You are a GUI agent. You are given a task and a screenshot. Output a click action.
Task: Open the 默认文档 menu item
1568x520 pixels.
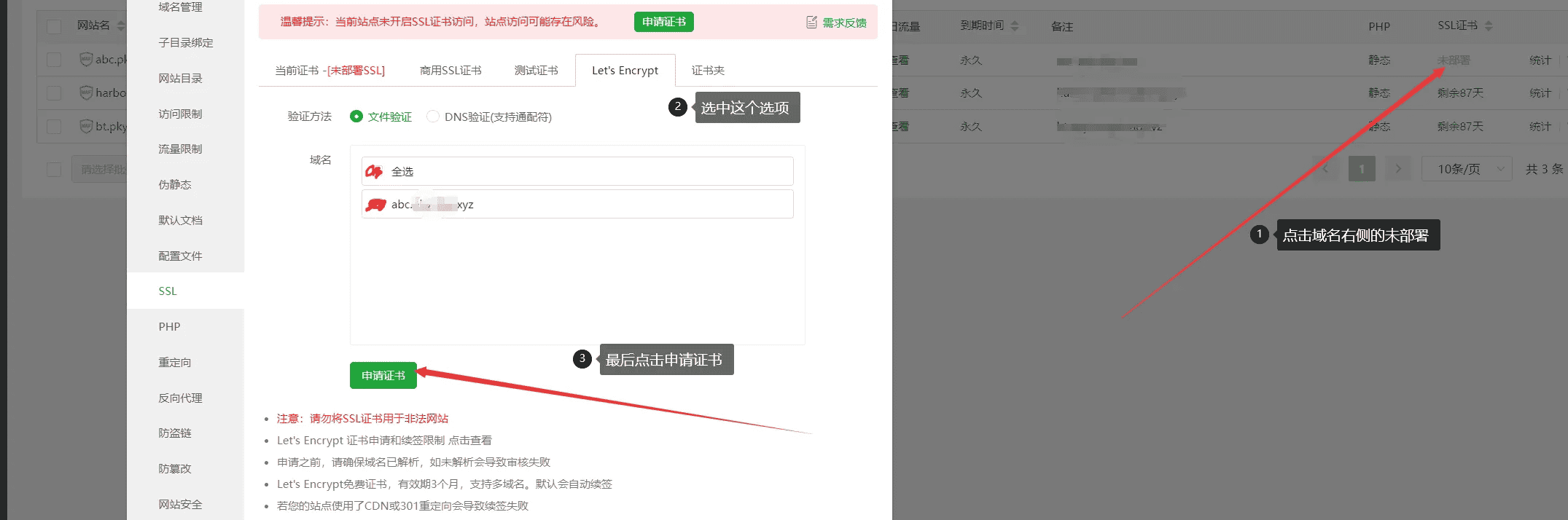[x=180, y=220]
